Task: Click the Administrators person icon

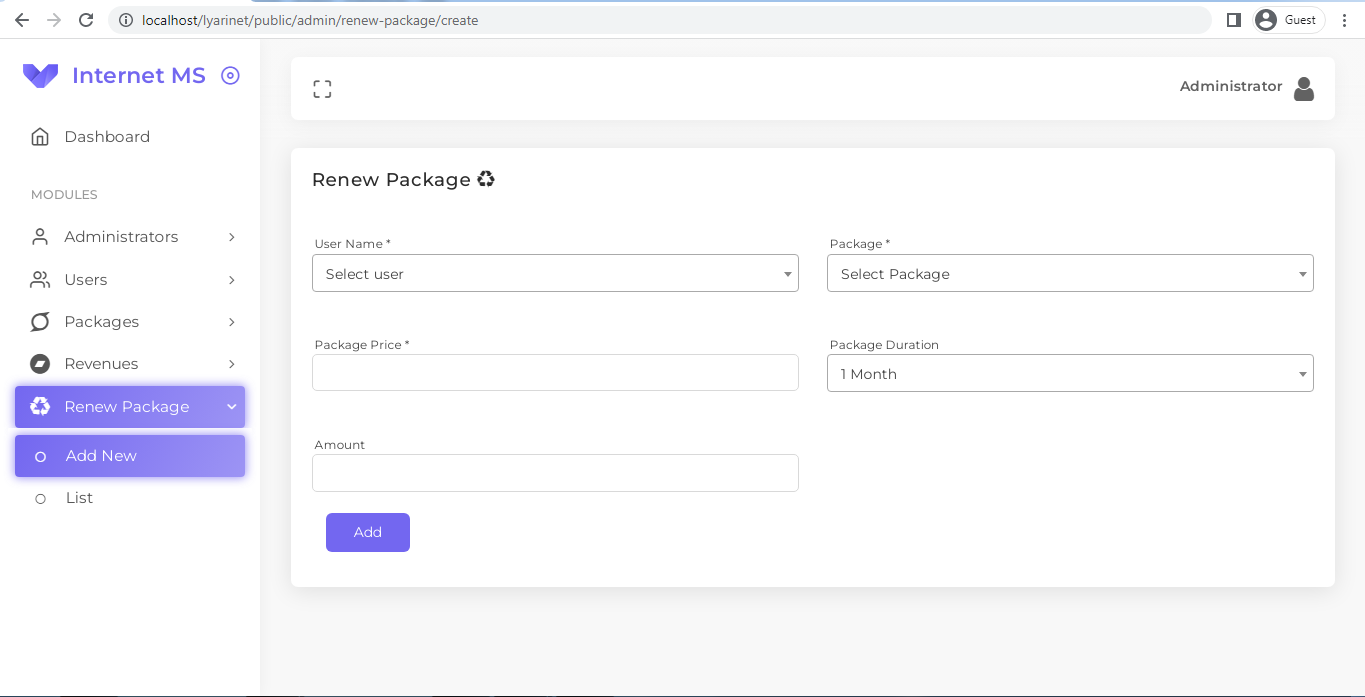Action: pyautogui.click(x=39, y=236)
